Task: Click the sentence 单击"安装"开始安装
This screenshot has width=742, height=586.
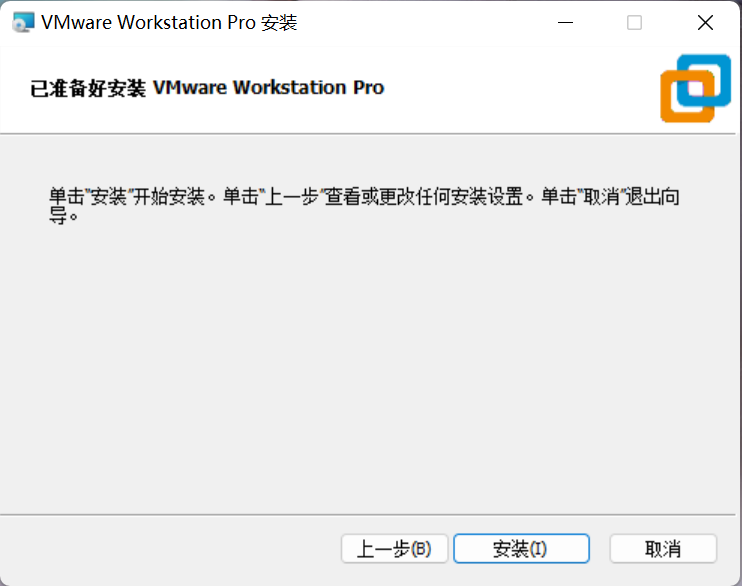Action: (x=132, y=196)
